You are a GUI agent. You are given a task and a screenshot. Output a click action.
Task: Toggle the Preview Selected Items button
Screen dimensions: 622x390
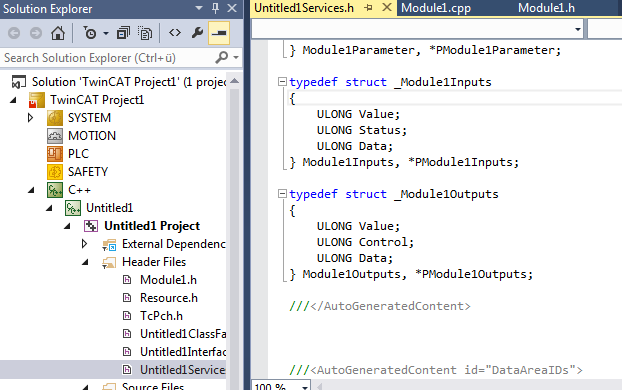coord(219,33)
